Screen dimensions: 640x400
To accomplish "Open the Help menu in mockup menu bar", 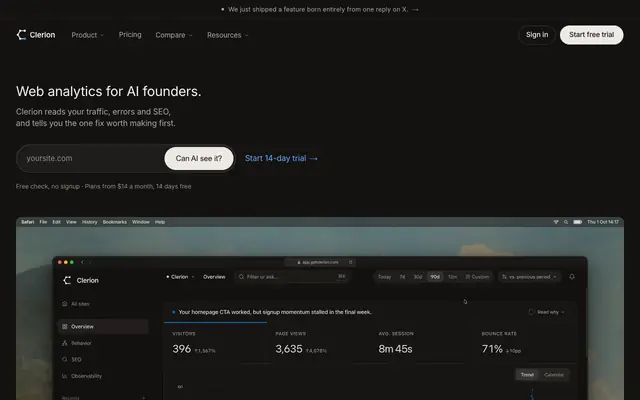I will [x=160, y=222].
